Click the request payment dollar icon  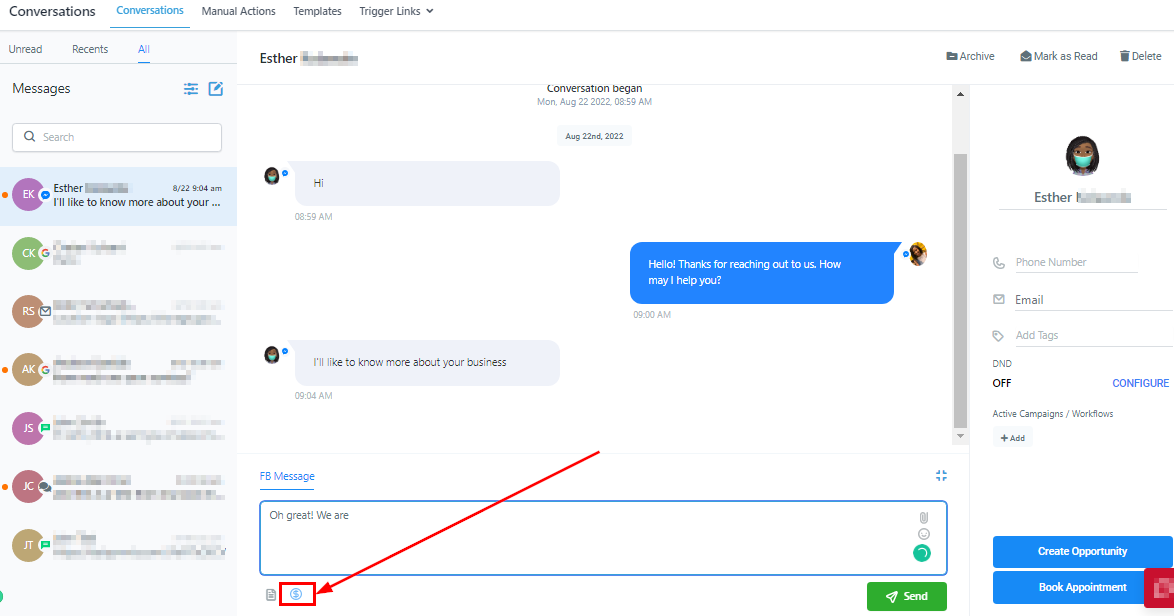coord(296,594)
